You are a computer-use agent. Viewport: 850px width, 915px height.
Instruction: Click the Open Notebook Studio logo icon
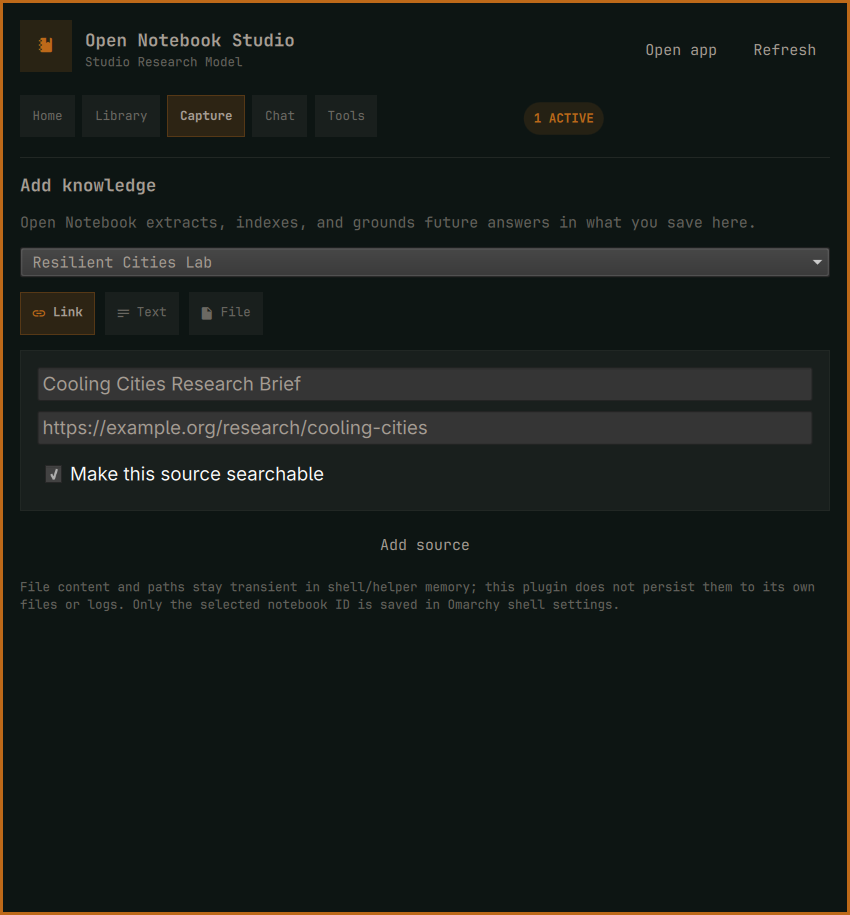coord(46,46)
